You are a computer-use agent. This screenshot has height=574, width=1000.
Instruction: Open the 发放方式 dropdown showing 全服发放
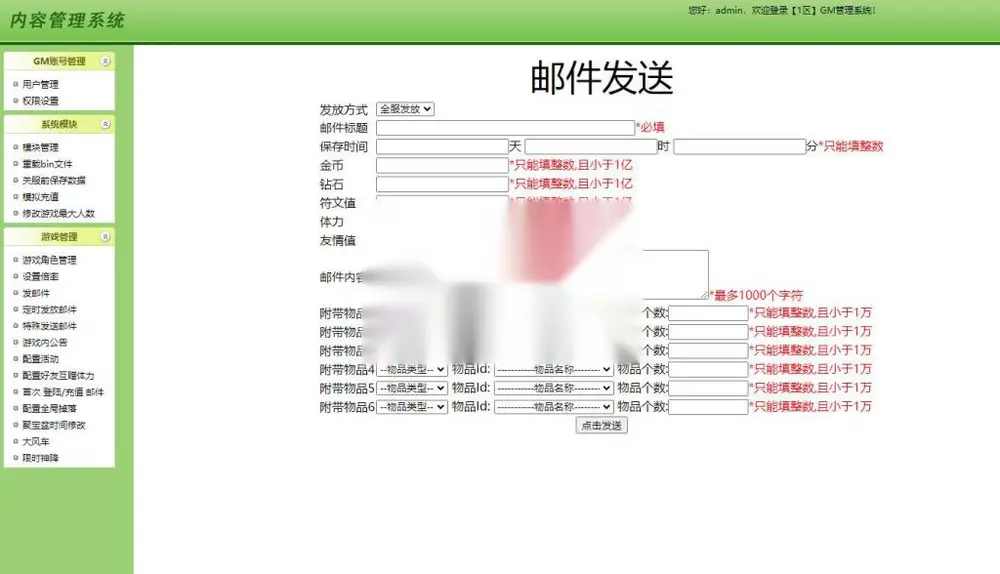point(405,109)
